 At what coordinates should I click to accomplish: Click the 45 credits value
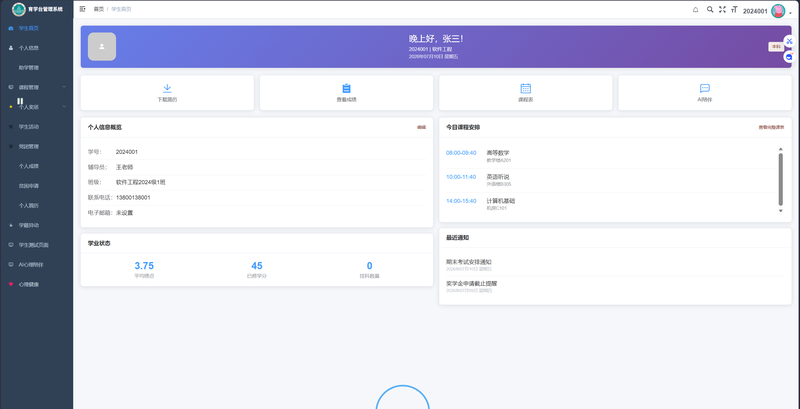pyautogui.click(x=257, y=266)
